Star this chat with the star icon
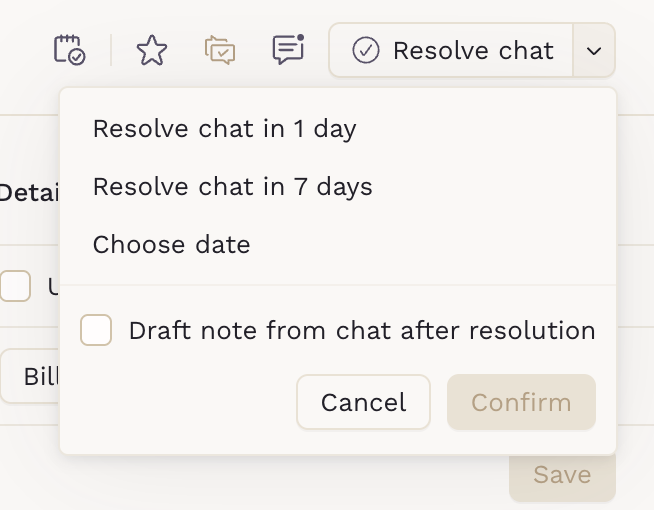 click(x=152, y=50)
